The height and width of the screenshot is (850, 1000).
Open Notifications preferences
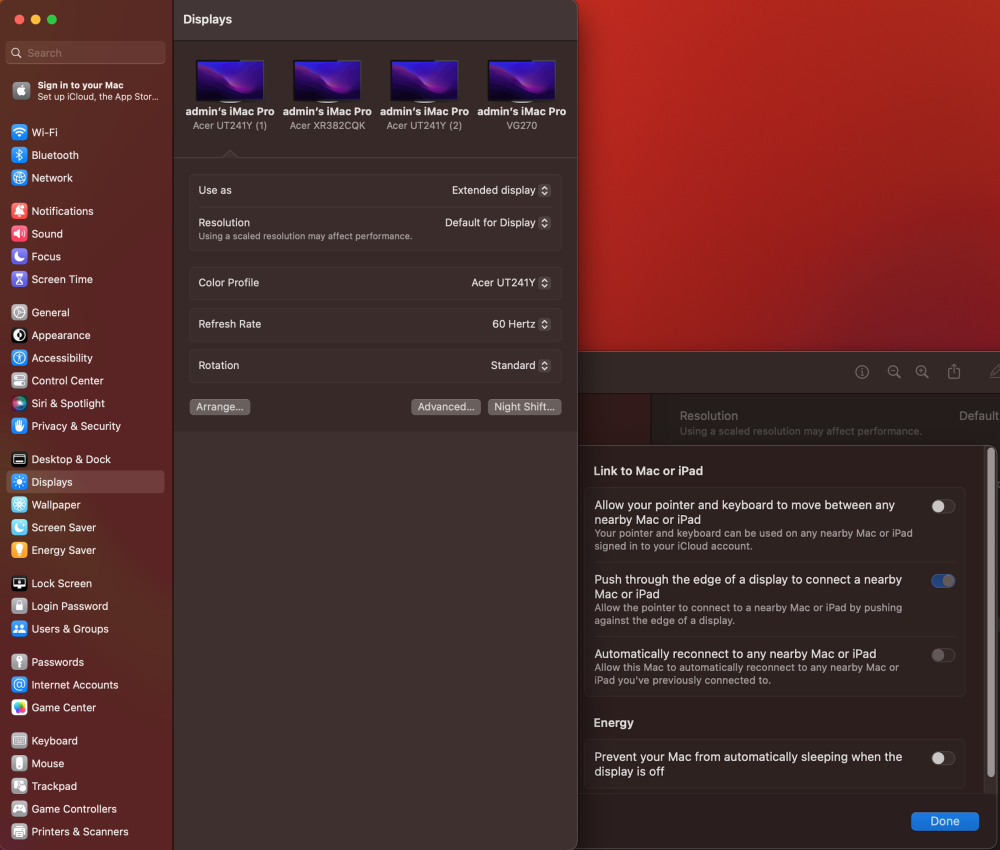click(85, 211)
